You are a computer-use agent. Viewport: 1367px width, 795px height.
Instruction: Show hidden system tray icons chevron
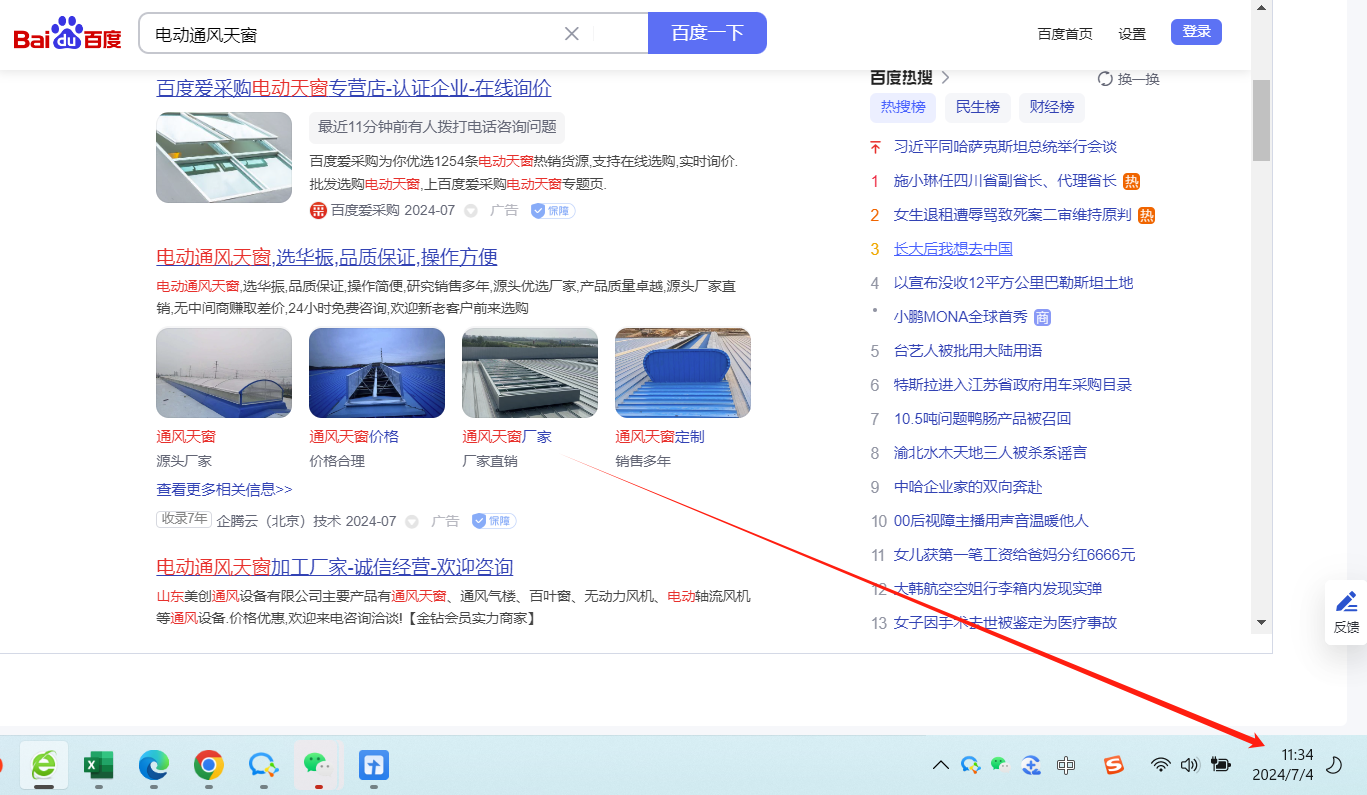point(940,766)
